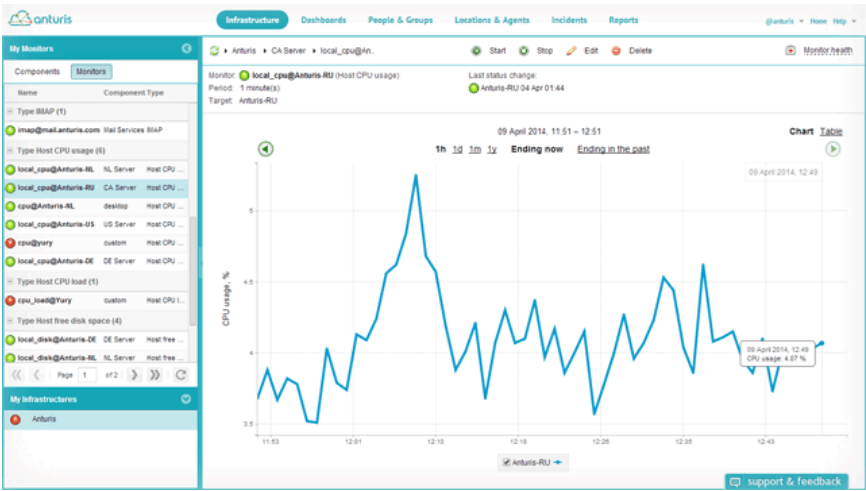
Task: Click green status icon next to Anturis-RU 04 Apr
Action: pos(473,88)
